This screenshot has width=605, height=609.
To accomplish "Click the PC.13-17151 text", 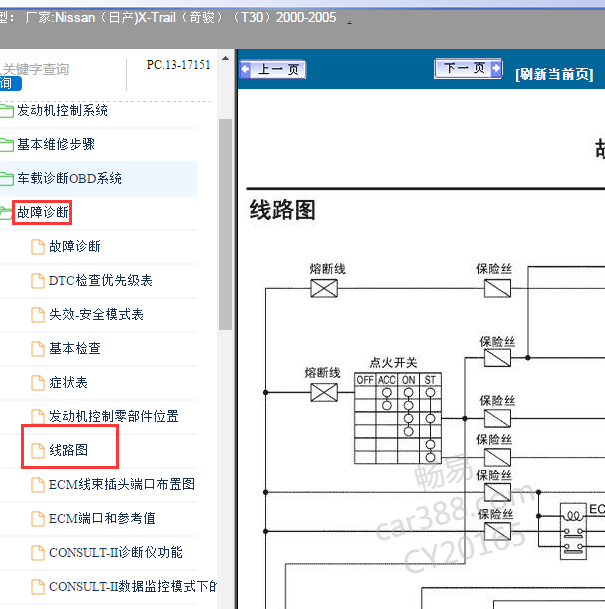I will point(178,65).
